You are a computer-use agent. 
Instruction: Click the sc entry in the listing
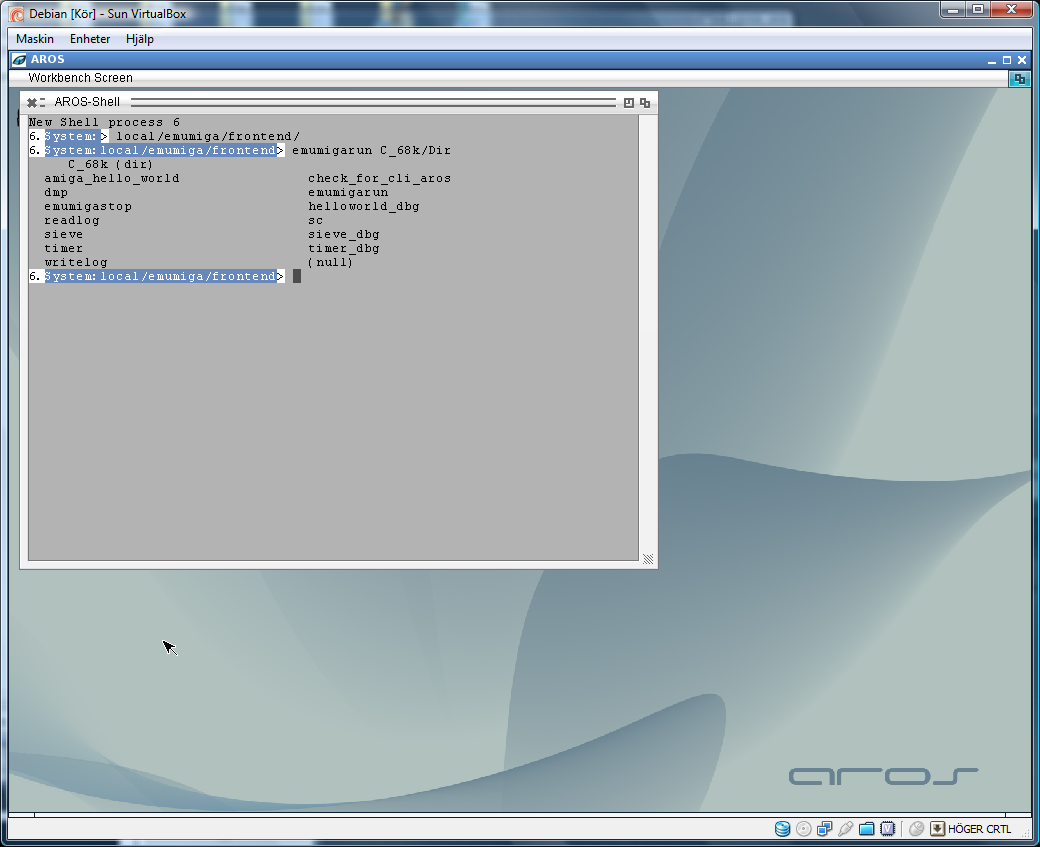point(316,220)
